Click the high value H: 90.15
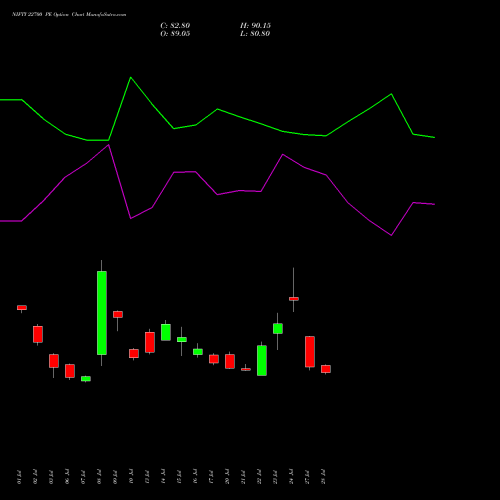 point(255,26)
